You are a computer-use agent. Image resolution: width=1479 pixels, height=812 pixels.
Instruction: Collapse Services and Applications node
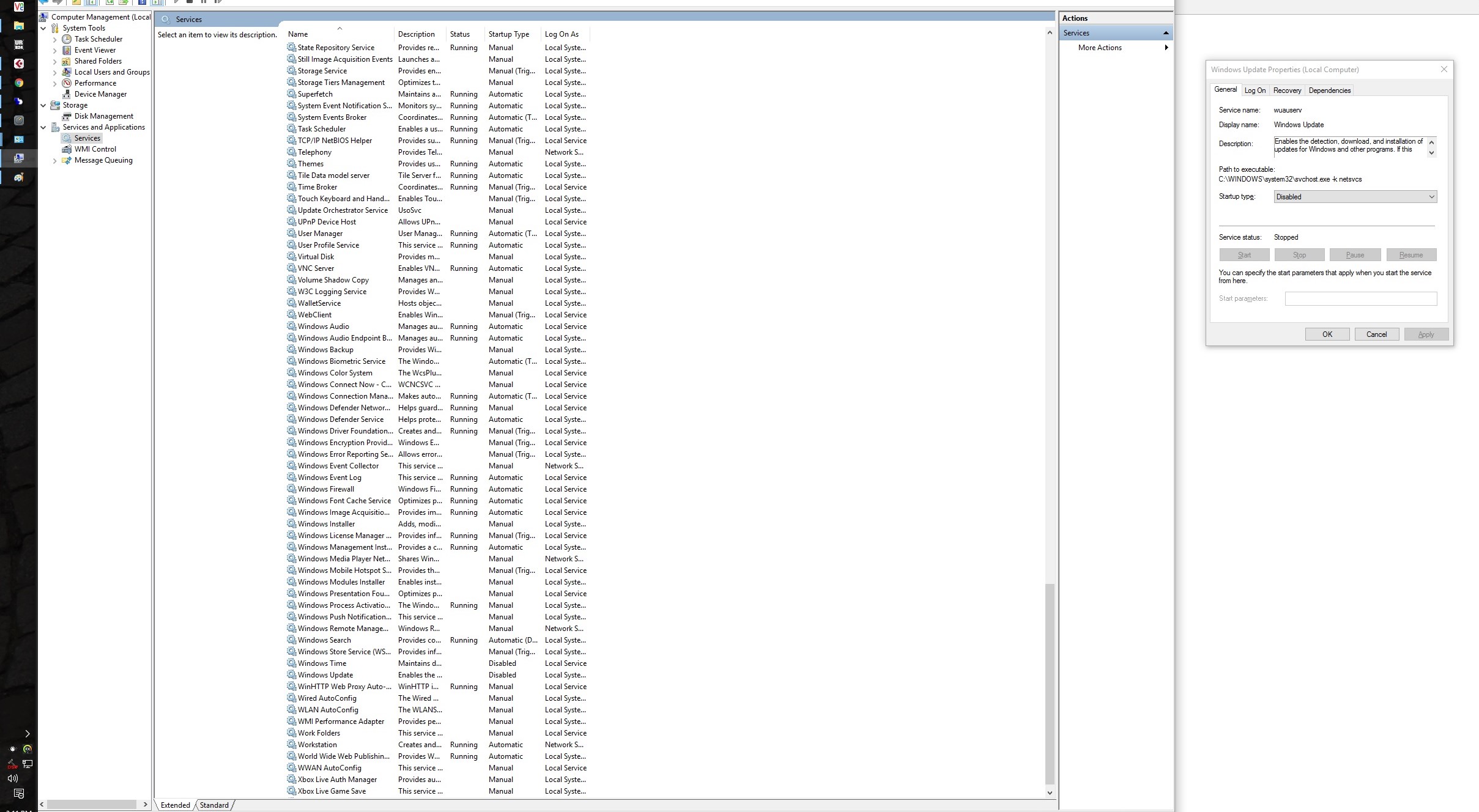pos(43,127)
